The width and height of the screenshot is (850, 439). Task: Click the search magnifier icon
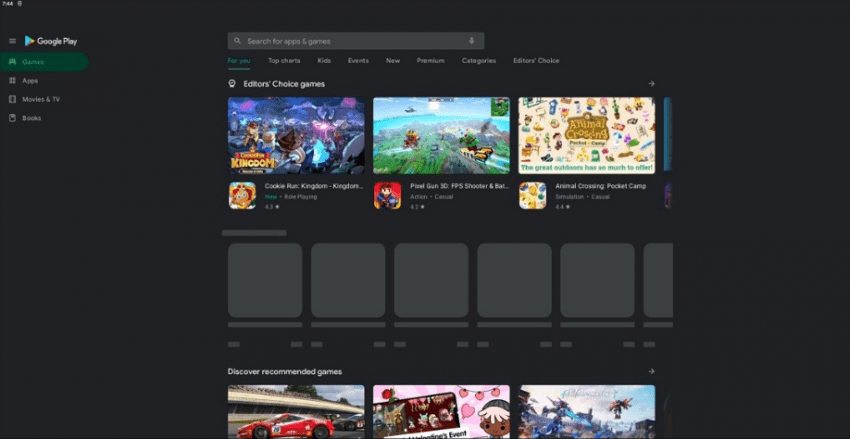click(237, 41)
